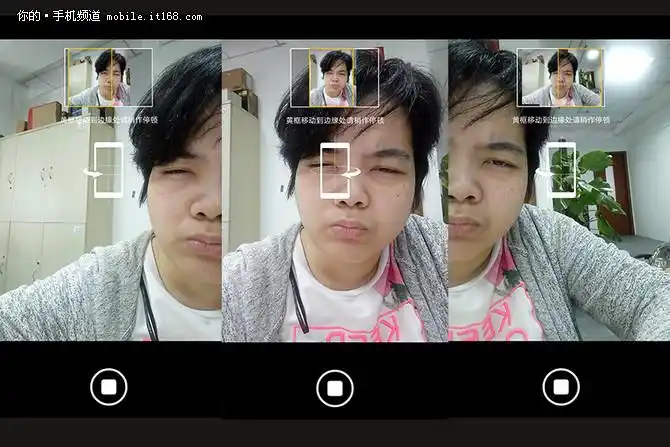Click the panorama preview thumbnail in middle panel
This screenshot has height=447, width=670.
click(x=335, y=78)
